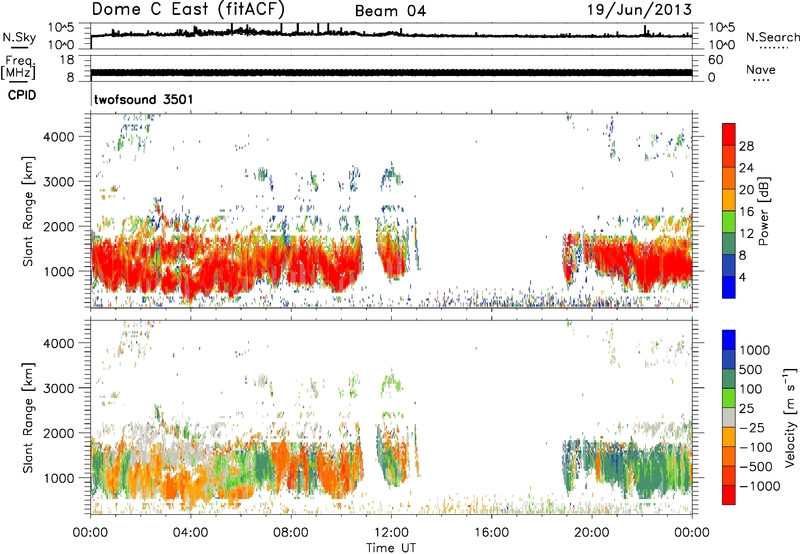Select the "12:00" time tick label
The image size is (800, 554).
pos(391,533)
